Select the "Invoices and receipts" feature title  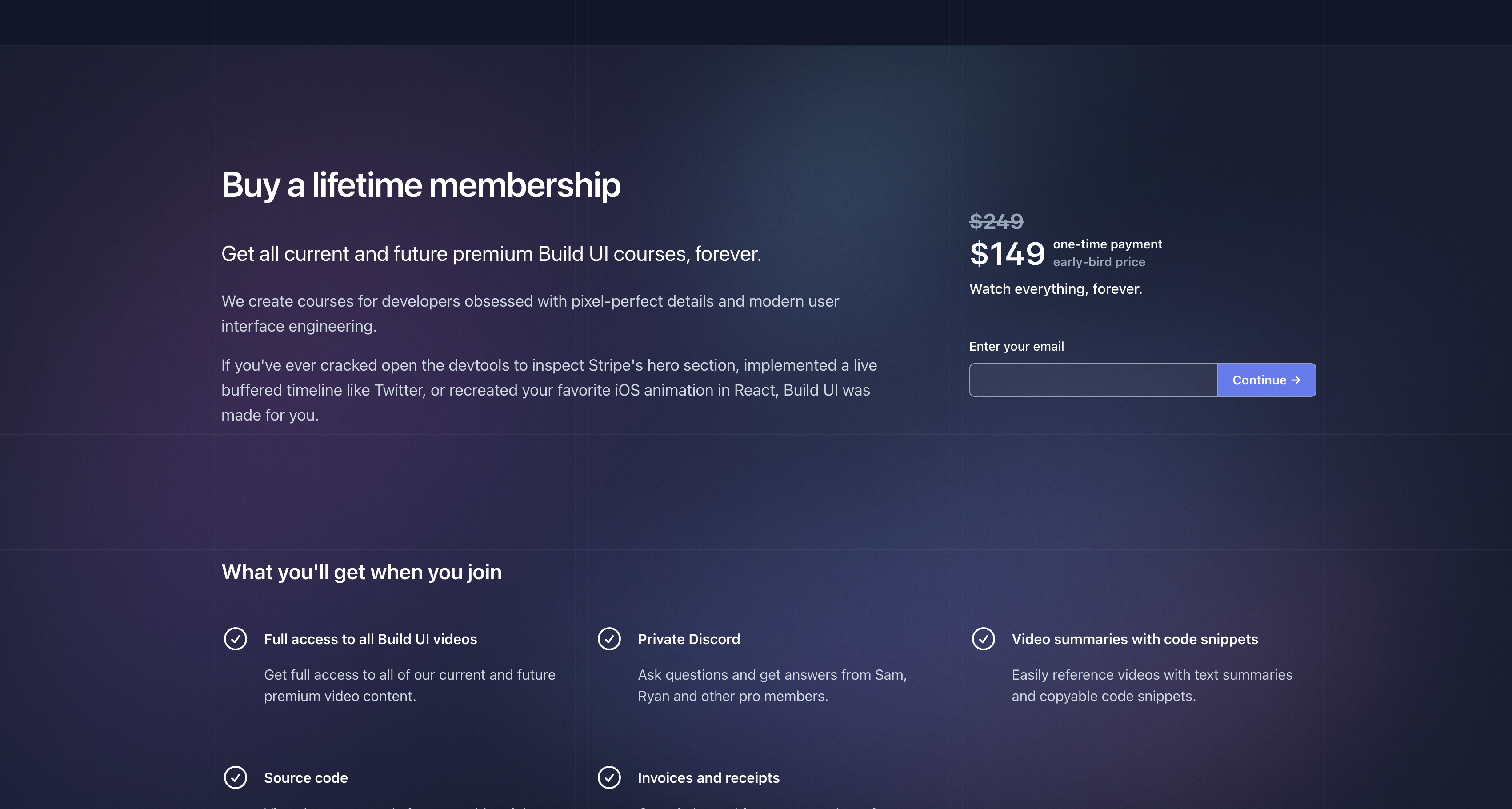(708, 778)
